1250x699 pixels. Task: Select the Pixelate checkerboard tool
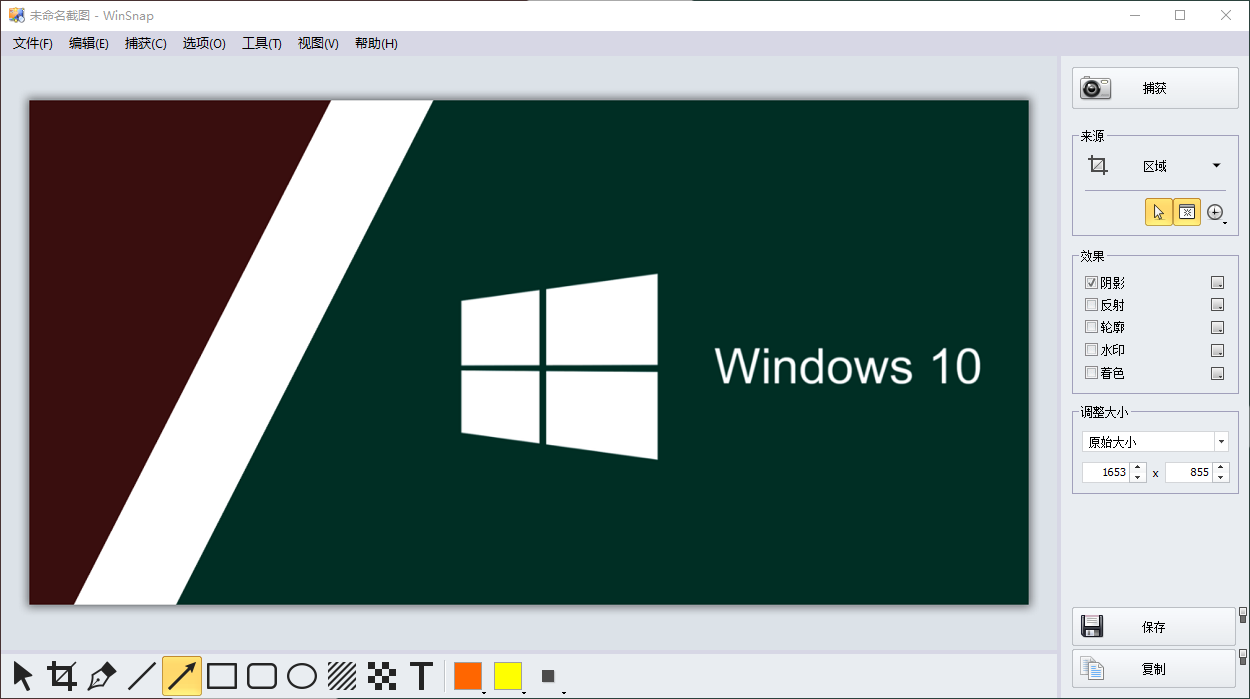(382, 676)
